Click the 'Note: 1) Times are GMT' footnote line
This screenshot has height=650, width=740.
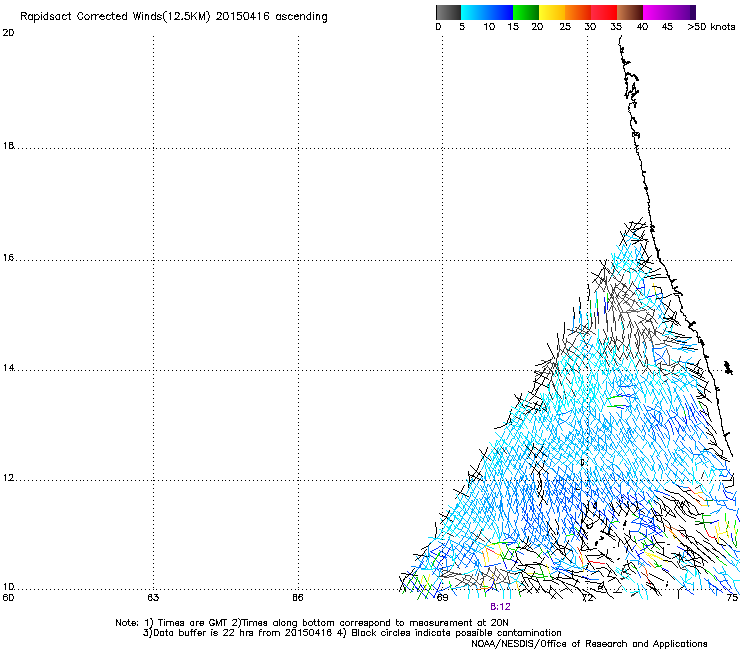click(311, 623)
